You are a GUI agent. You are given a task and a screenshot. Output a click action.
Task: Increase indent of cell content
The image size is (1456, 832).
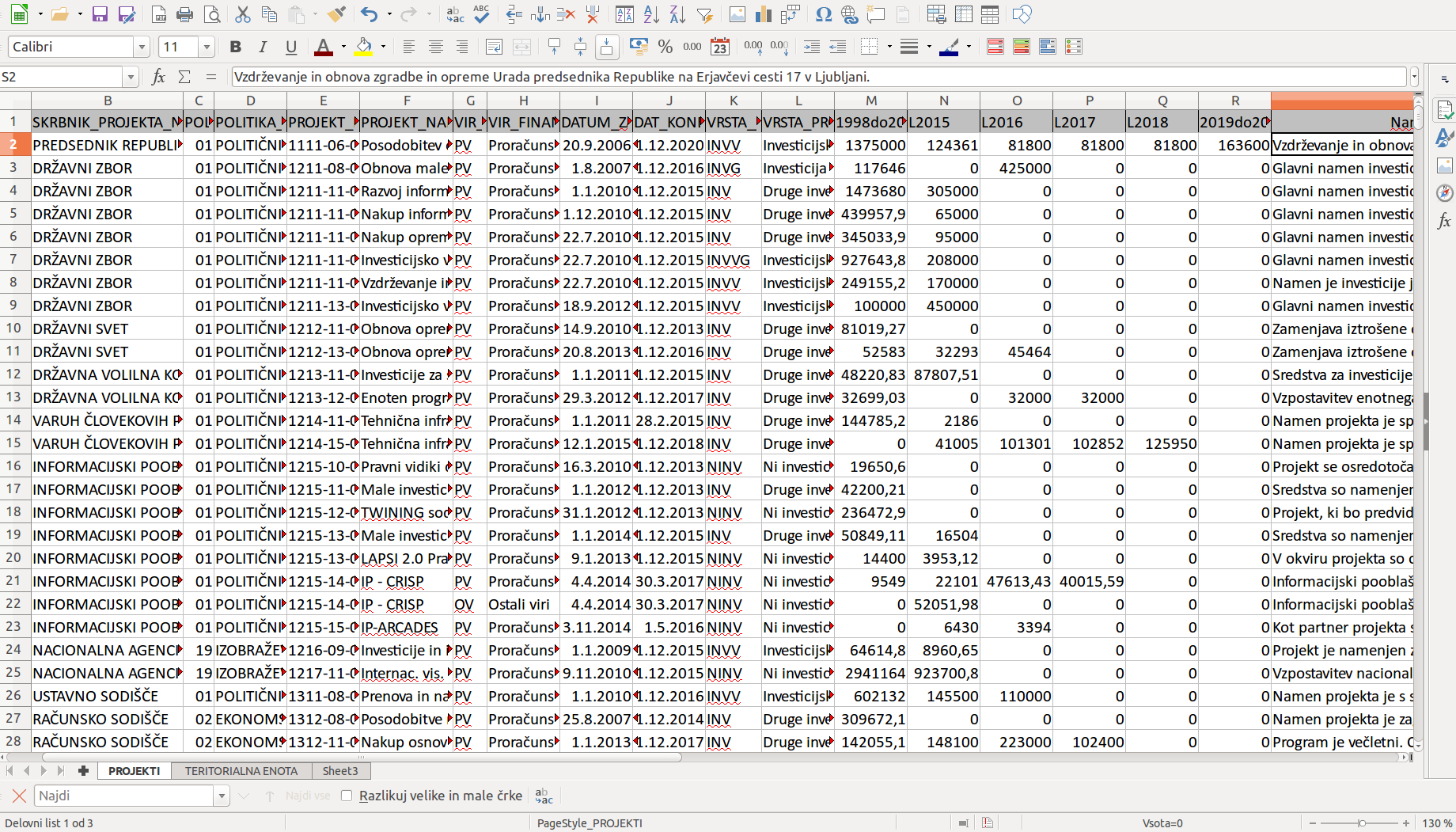(x=812, y=47)
